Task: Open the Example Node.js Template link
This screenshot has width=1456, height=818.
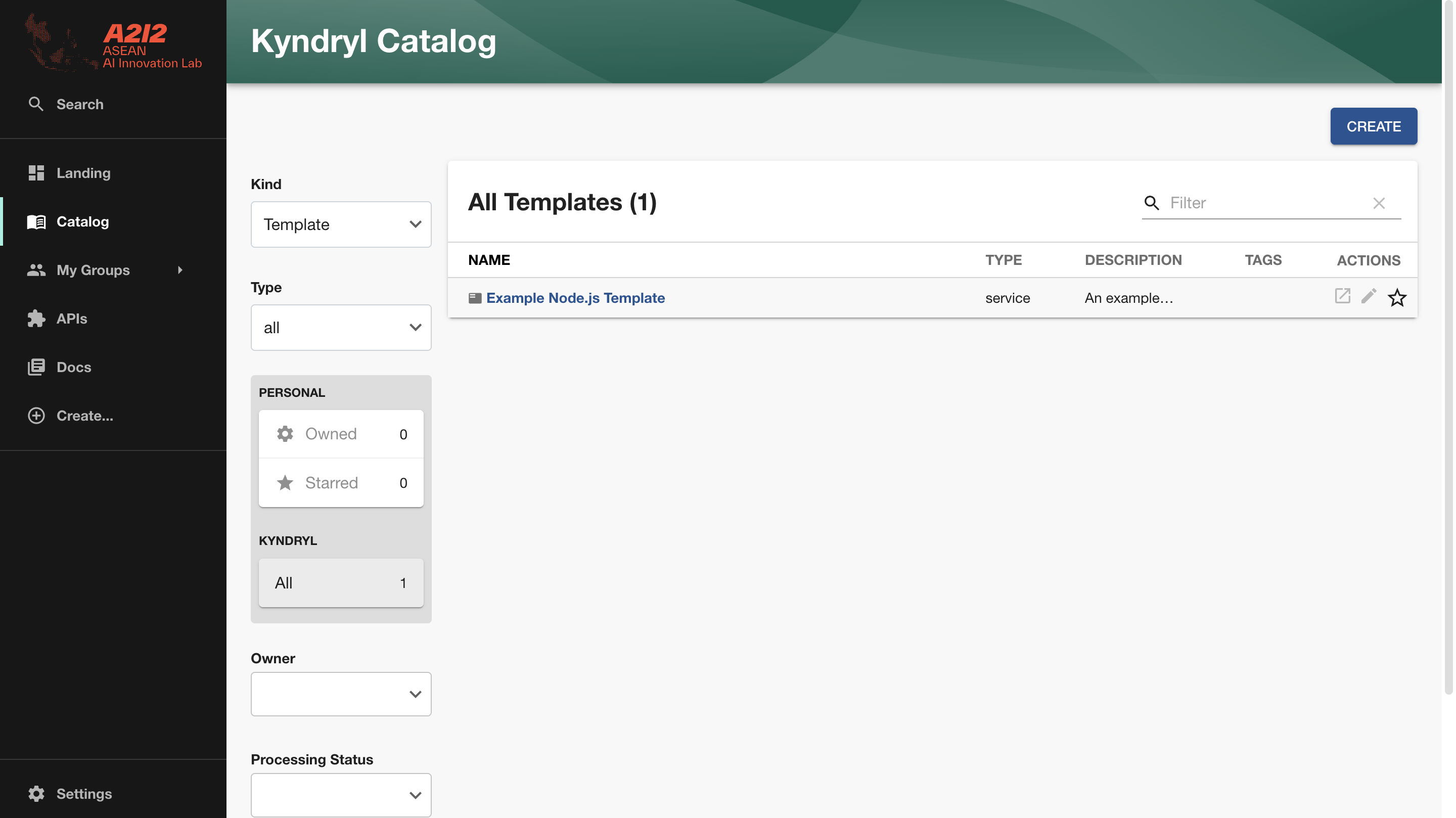Action: [575, 298]
